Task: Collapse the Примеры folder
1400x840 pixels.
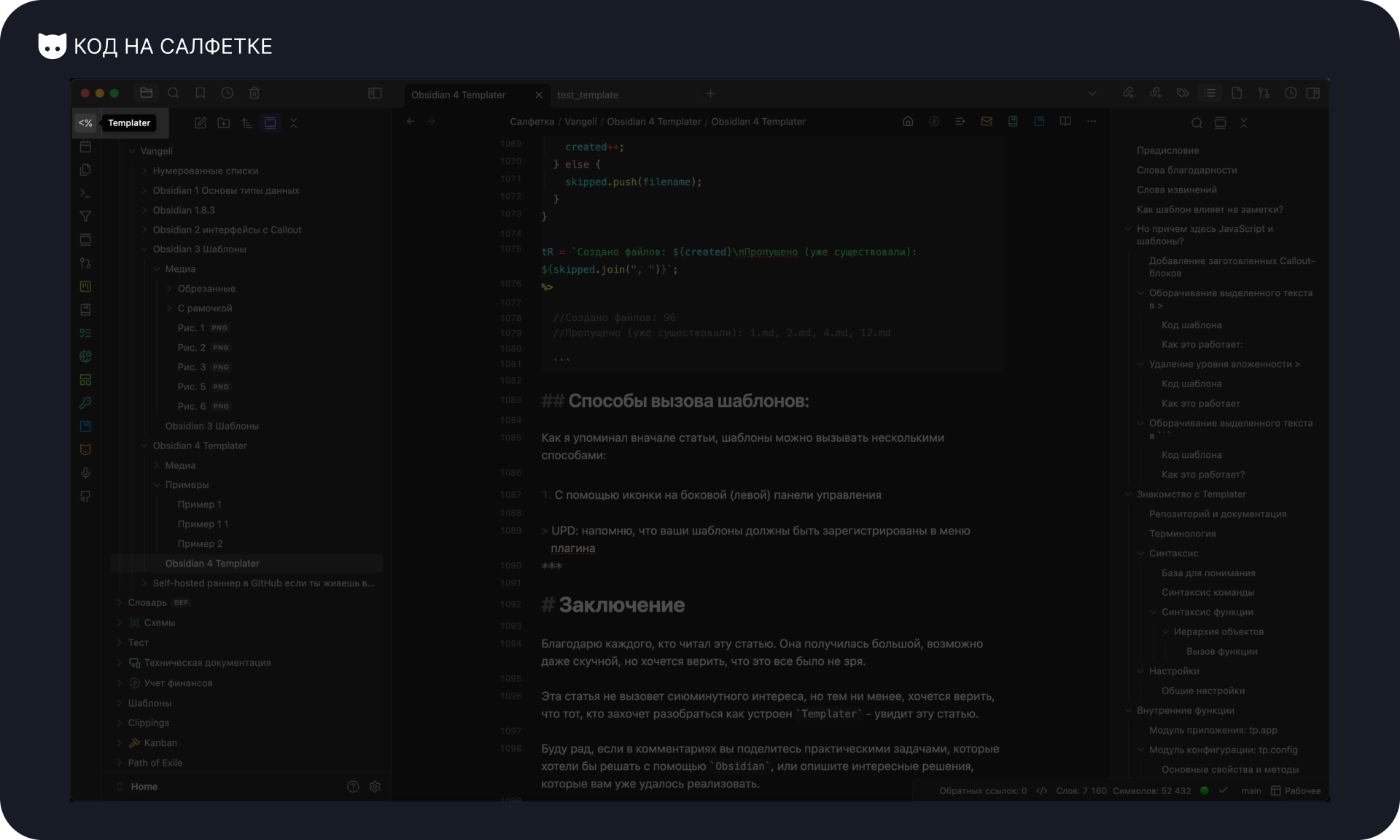Action: point(157,485)
